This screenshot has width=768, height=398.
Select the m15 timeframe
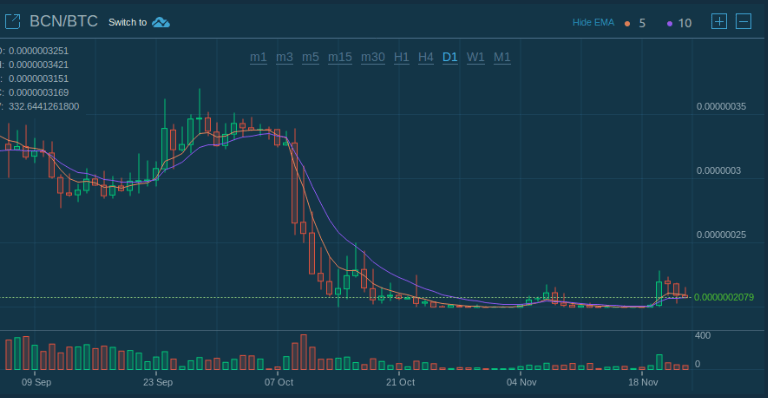(x=339, y=57)
